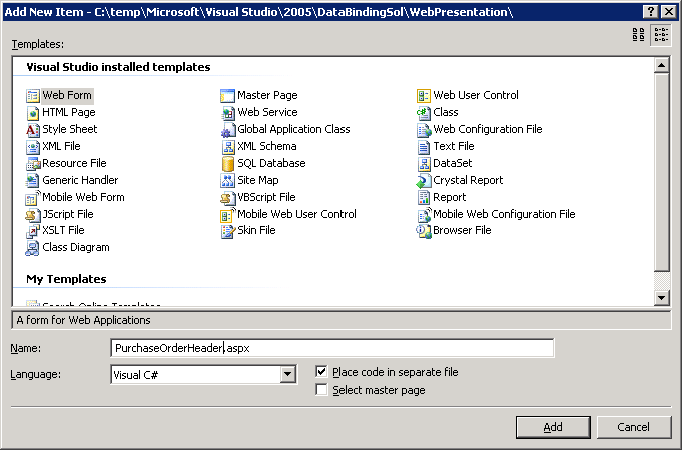Pick the Style Sheet template icon
682x450 pixels.
33,130
